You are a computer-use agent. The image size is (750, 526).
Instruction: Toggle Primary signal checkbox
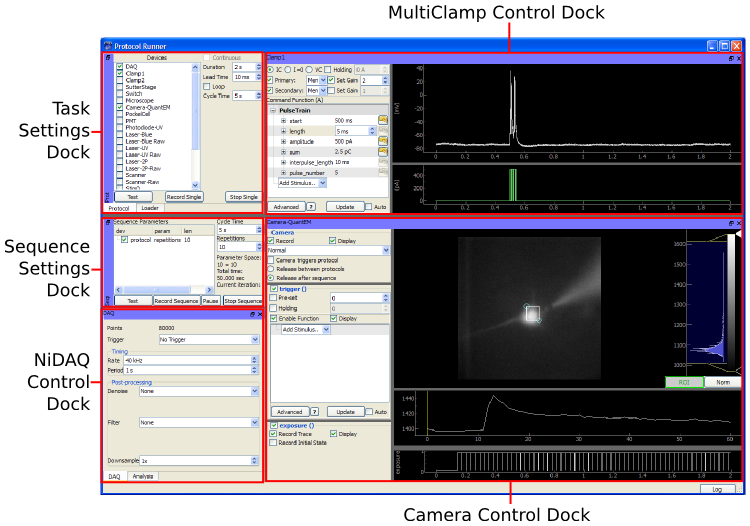point(270,80)
